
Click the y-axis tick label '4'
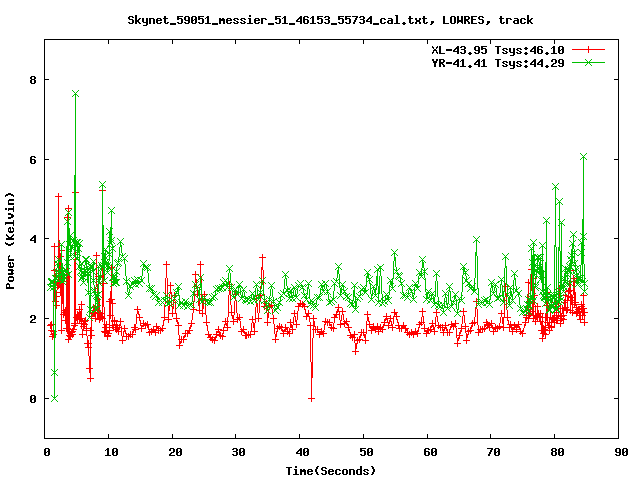(33, 239)
